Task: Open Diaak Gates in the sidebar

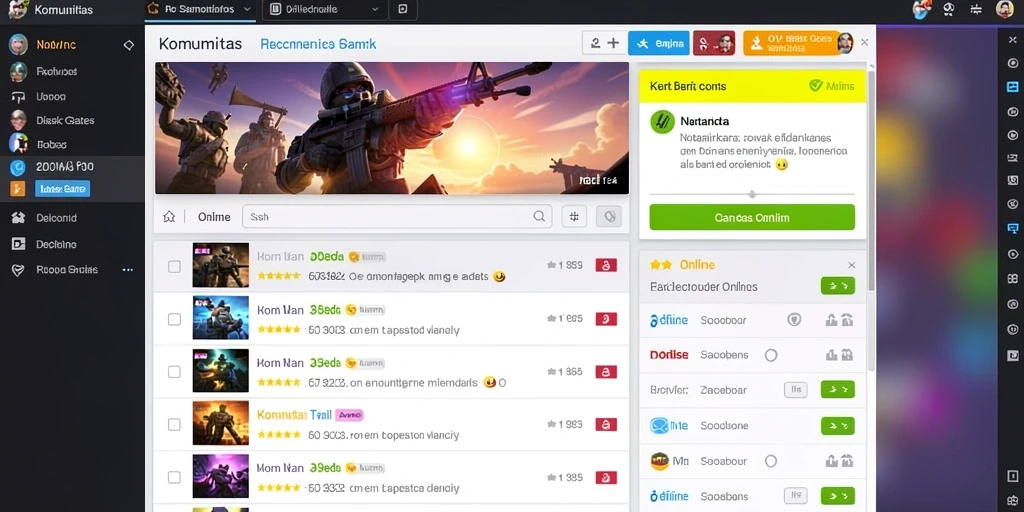Action: pyautogui.click(x=65, y=120)
